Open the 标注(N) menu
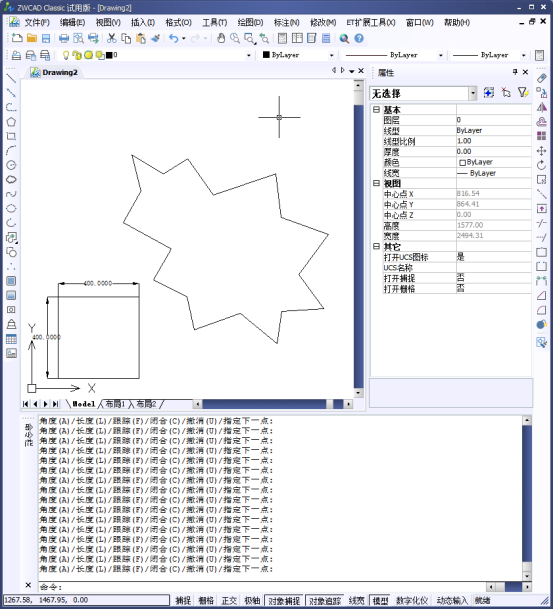 [x=286, y=23]
